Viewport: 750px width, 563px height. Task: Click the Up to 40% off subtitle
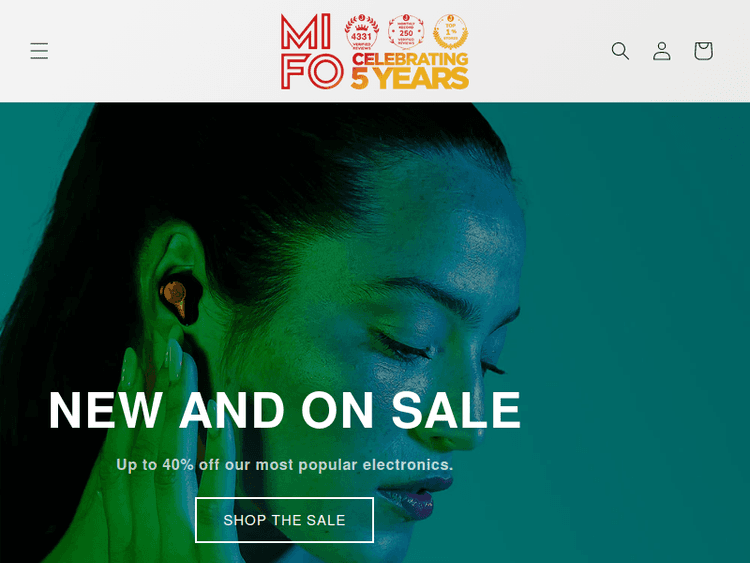point(285,464)
